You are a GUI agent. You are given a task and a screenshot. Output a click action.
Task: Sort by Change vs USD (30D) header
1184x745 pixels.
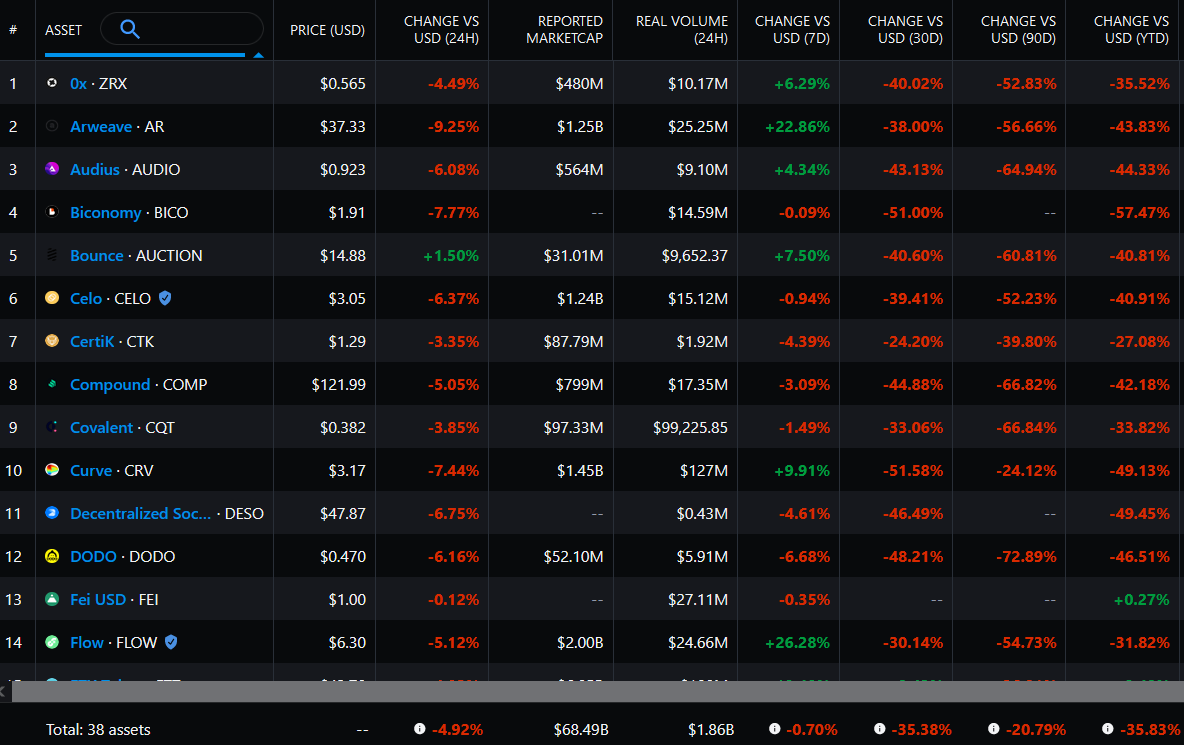click(905, 29)
